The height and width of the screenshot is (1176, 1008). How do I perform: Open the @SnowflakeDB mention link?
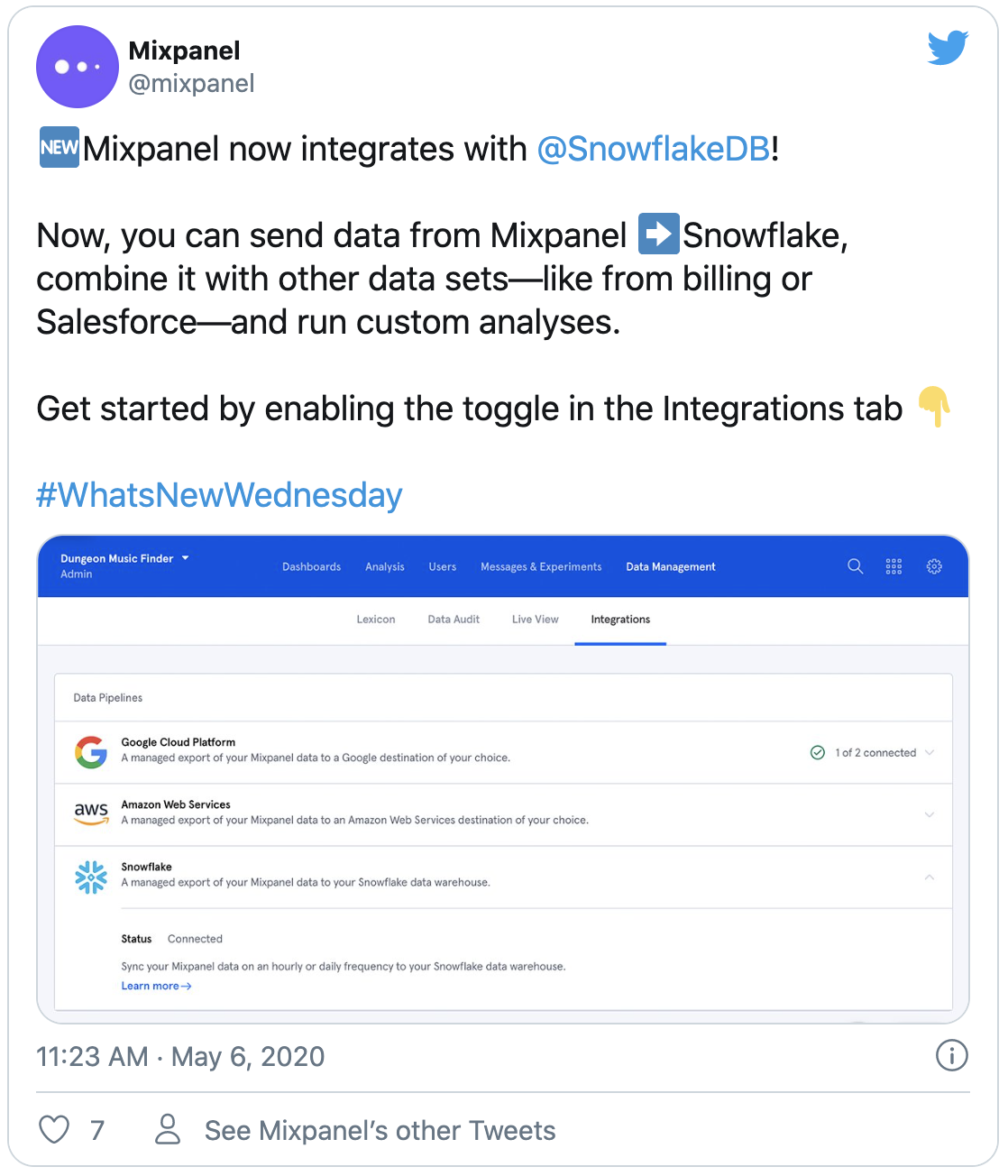pos(654,149)
